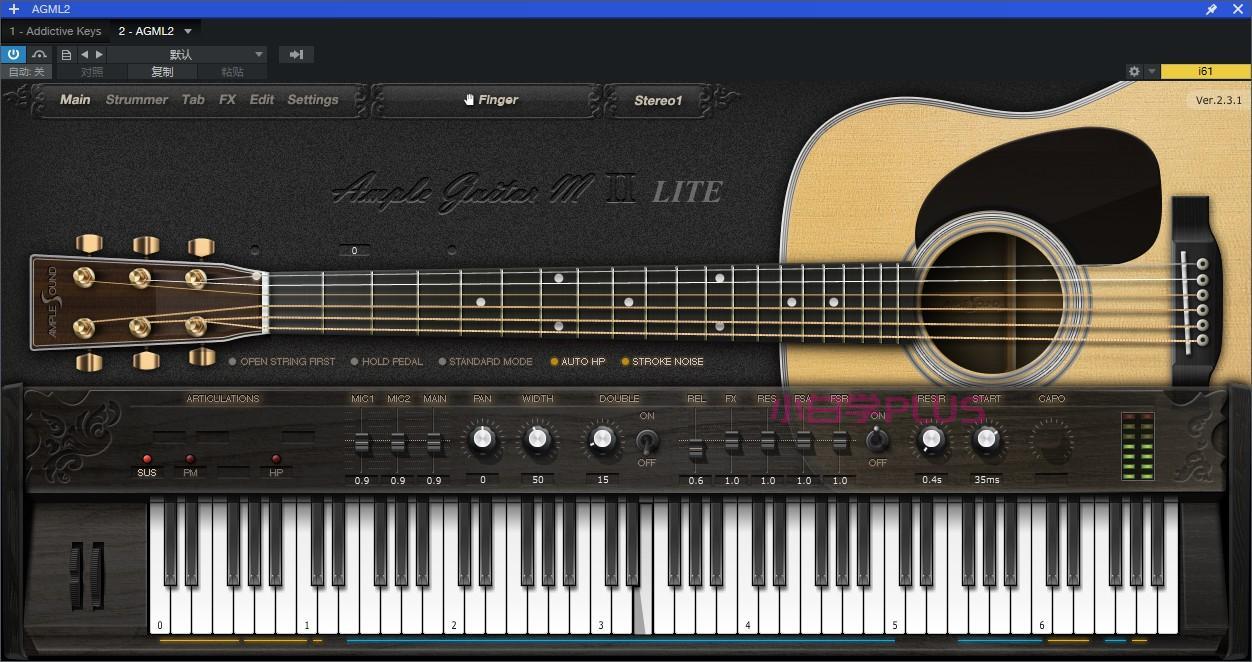The width and height of the screenshot is (1252, 662).
Task: Click the RES R value 0.4s
Action: [931, 480]
